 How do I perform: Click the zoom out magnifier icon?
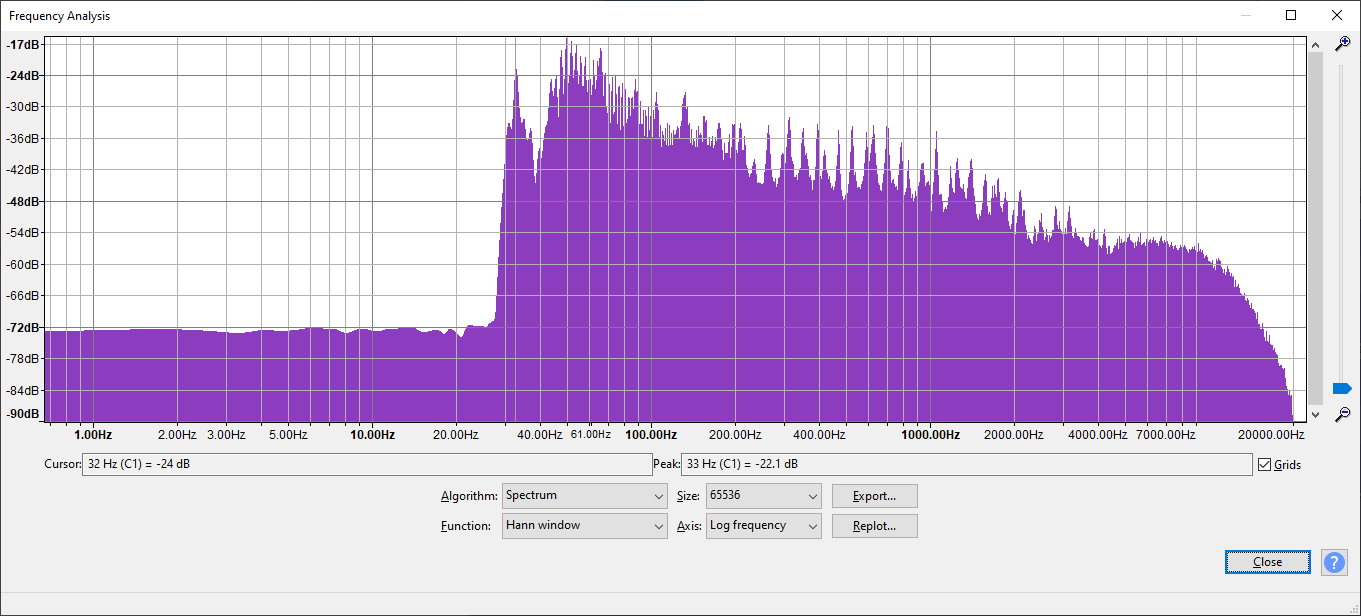point(1343,413)
